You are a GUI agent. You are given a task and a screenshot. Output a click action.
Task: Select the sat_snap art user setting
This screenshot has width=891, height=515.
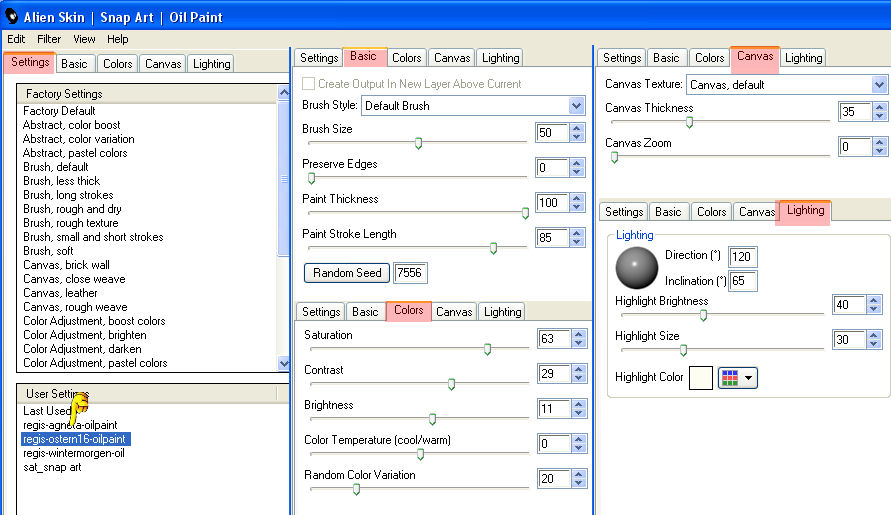[x=52, y=467]
